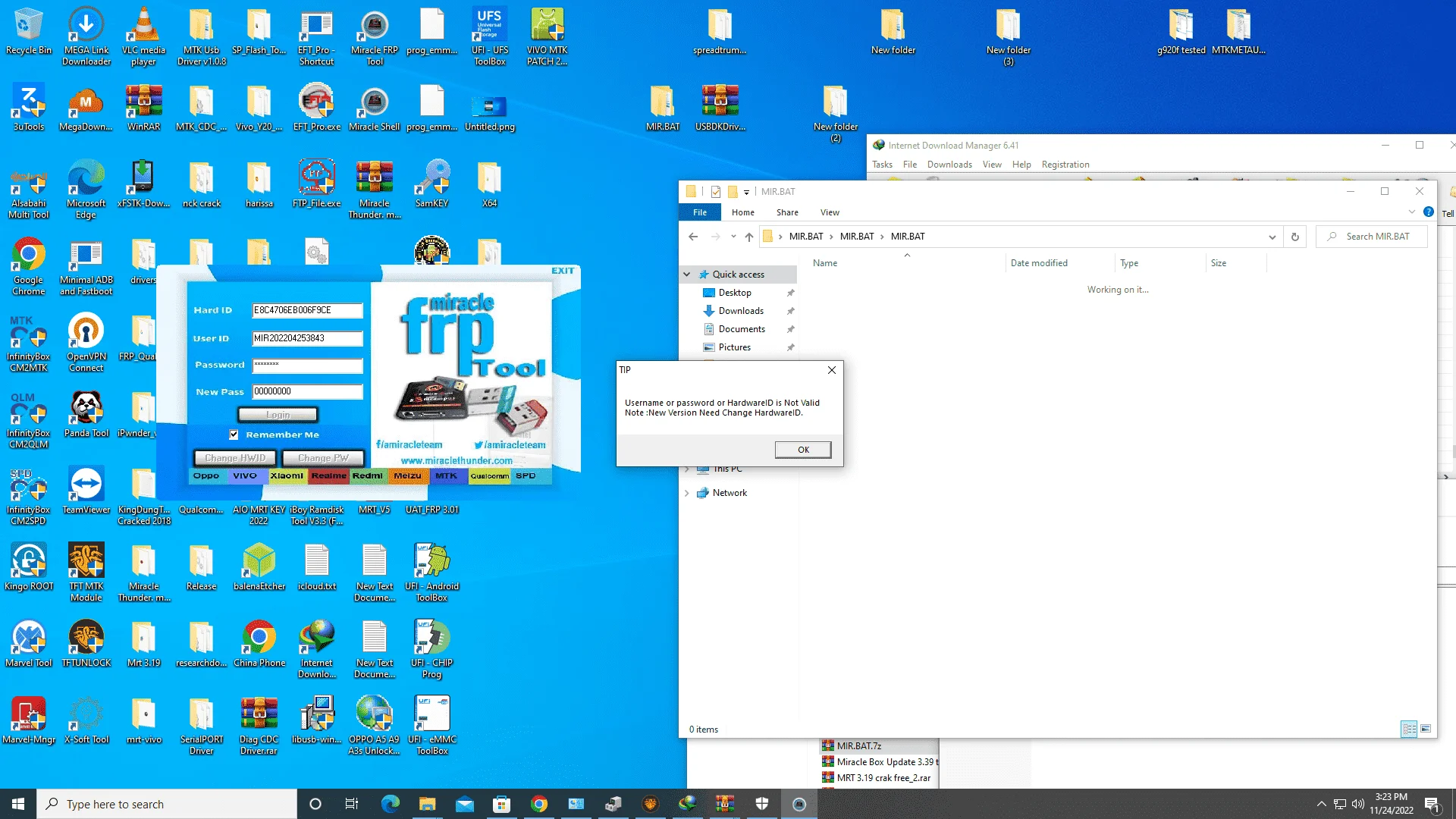Image resolution: width=1456 pixels, height=819 pixels.
Task: Refresh the MIR.BAT Explorer folder view
Action: coord(1295,237)
